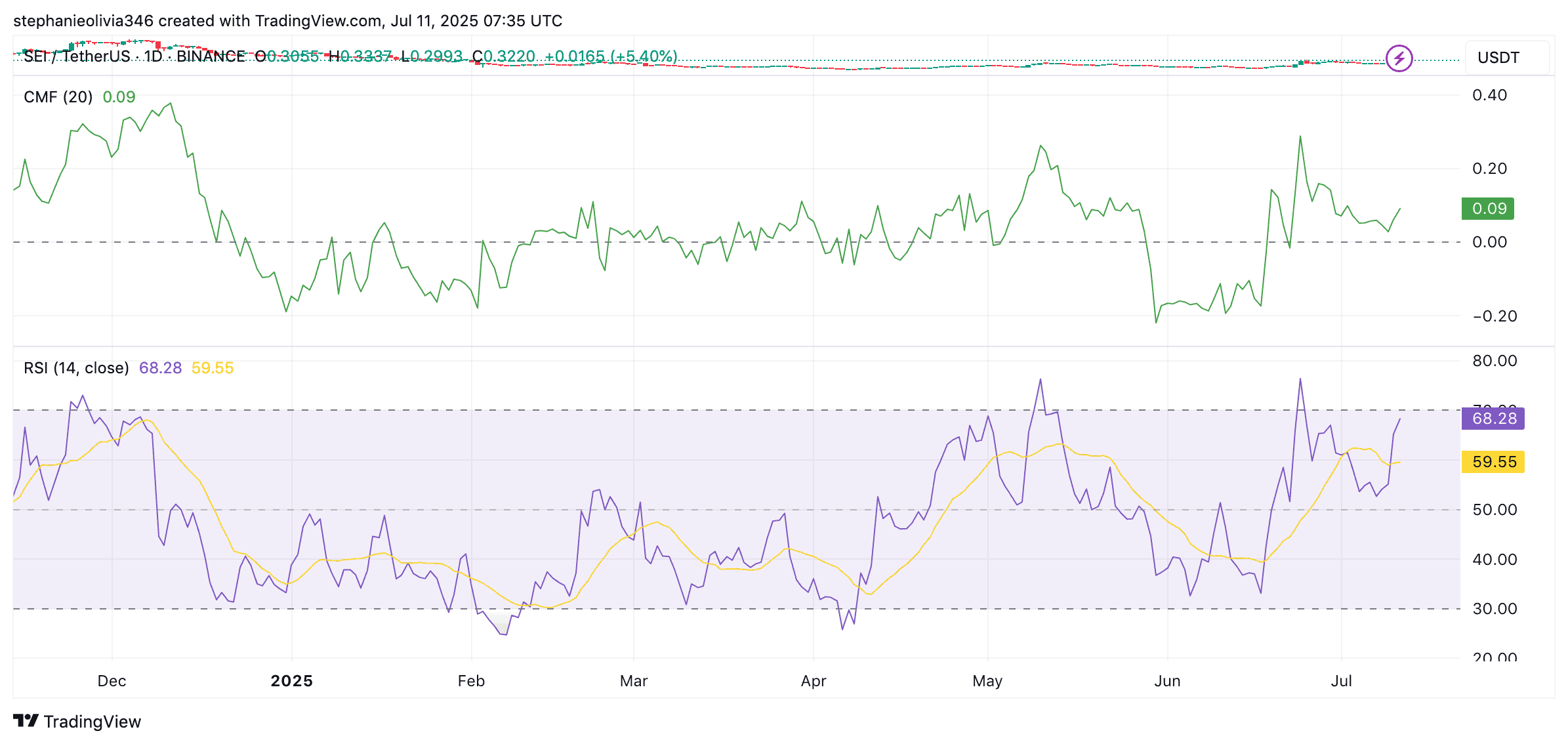This screenshot has width=1568, height=744.
Task: Open CMF (20) indicator settings
Action: (58, 96)
